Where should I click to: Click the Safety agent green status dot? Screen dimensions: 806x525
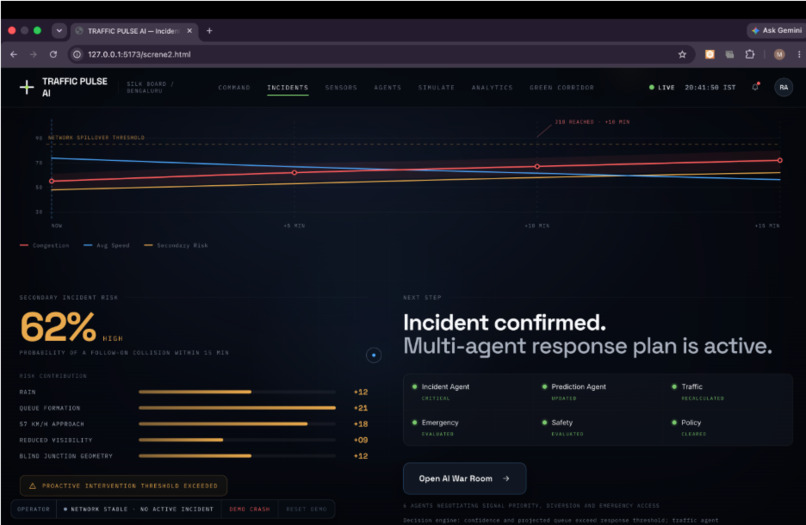click(x=544, y=423)
